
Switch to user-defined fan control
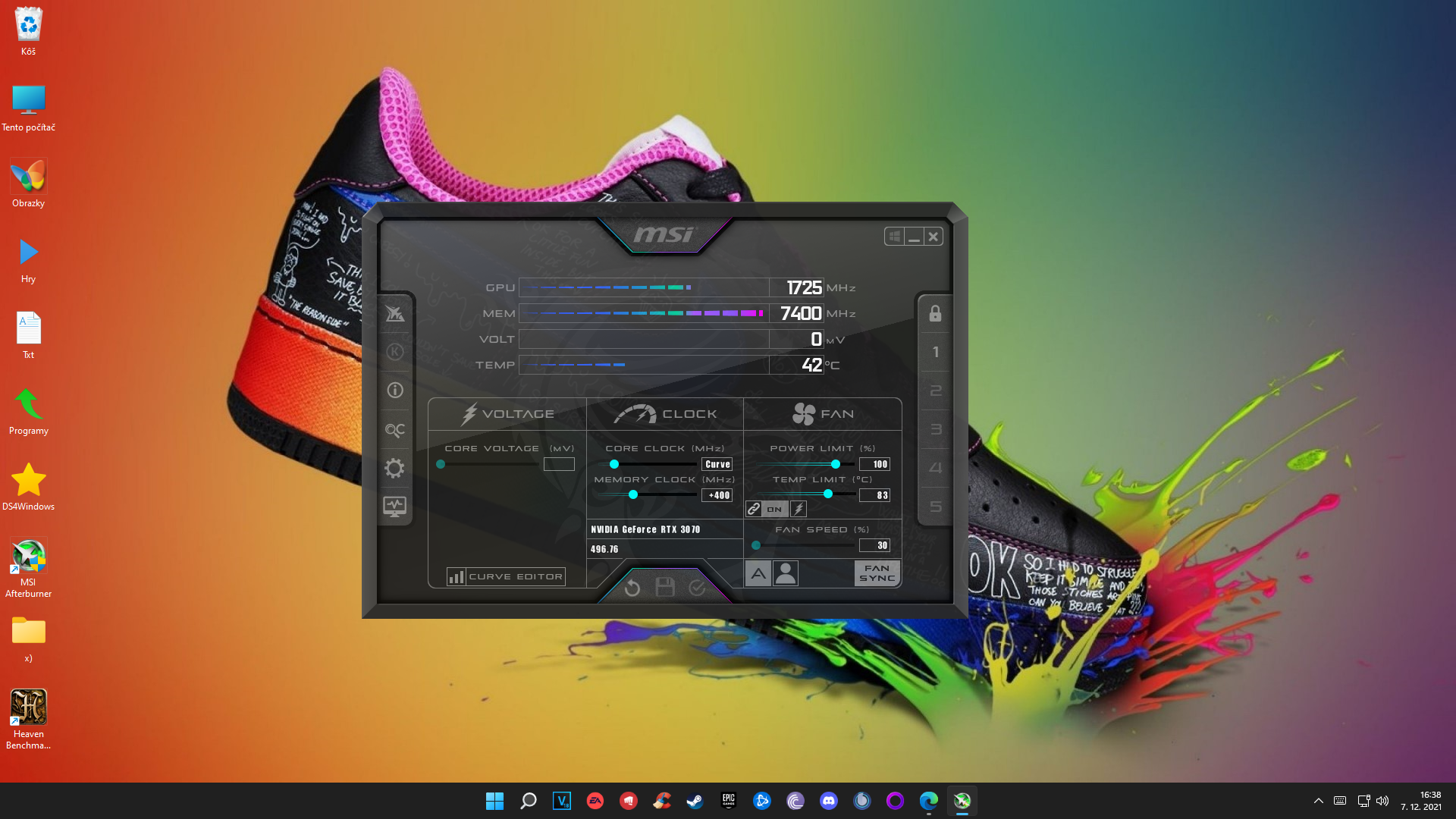point(786,573)
